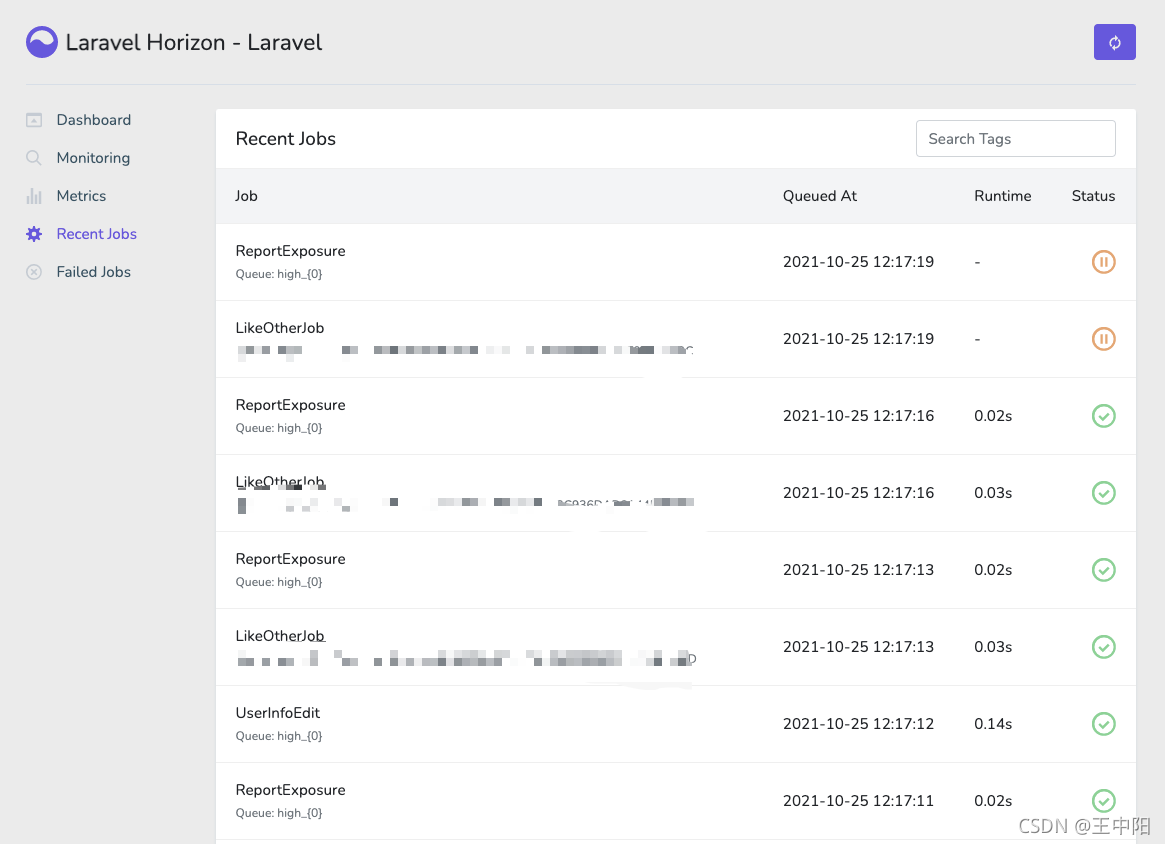Click completed status icon for LikeOtherJob 12:17:13
The width and height of the screenshot is (1165, 844).
[x=1103, y=646]
